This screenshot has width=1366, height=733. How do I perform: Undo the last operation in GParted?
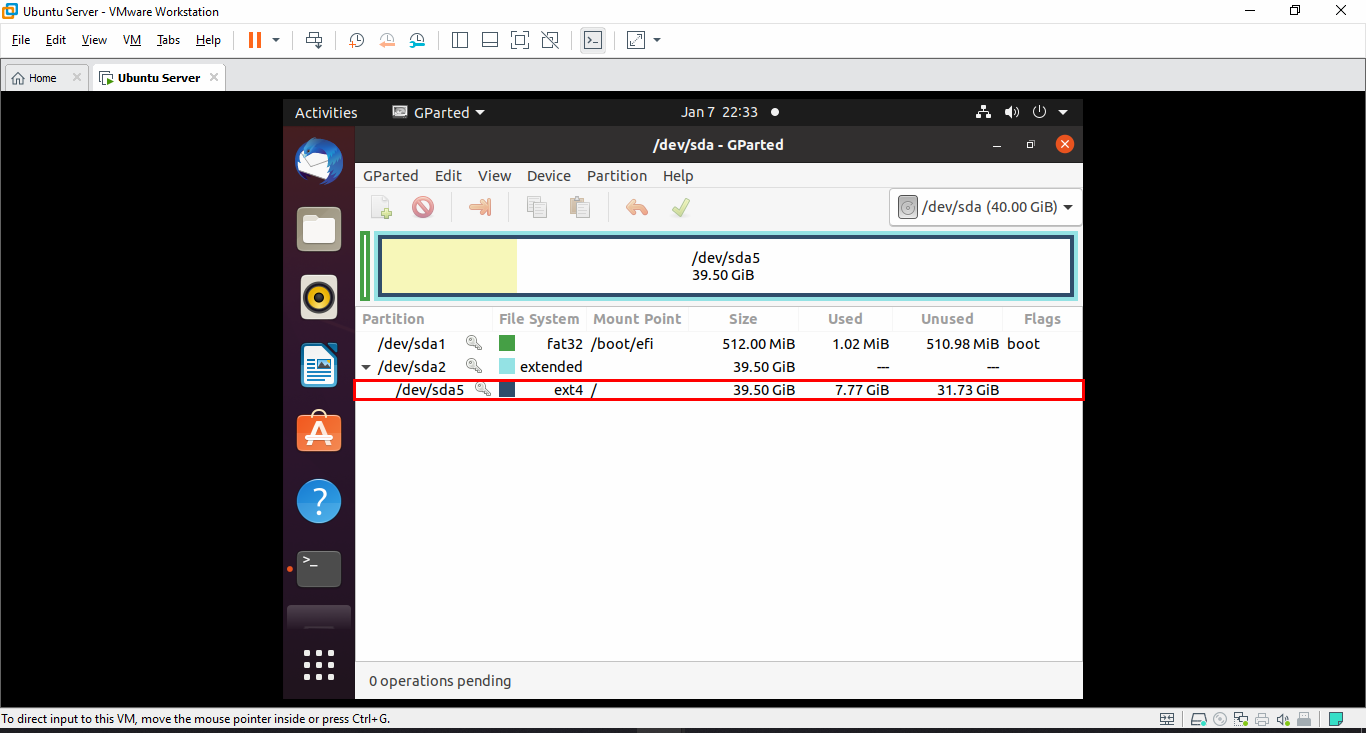tap(637, 207)
